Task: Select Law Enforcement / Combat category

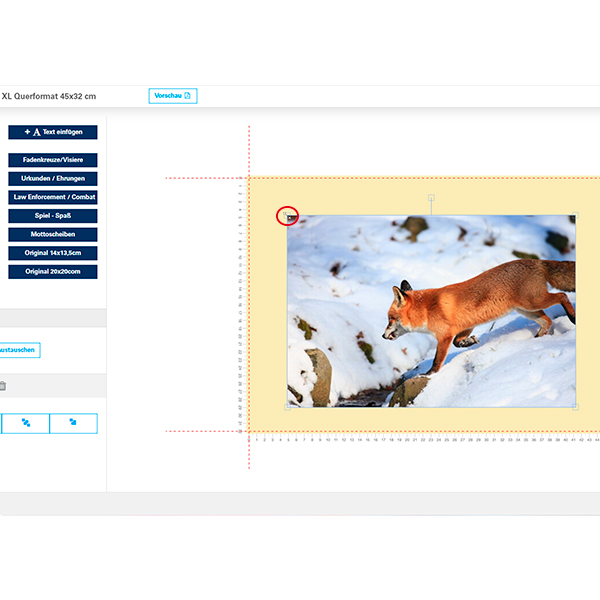Action: [x=53, y=197]
